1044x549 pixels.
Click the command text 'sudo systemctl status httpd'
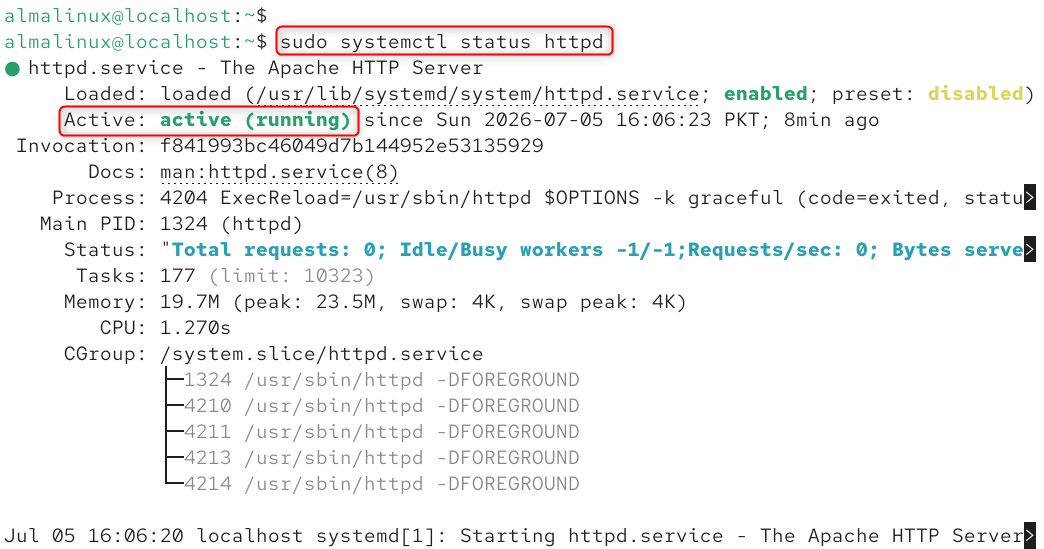click(441, 42)
